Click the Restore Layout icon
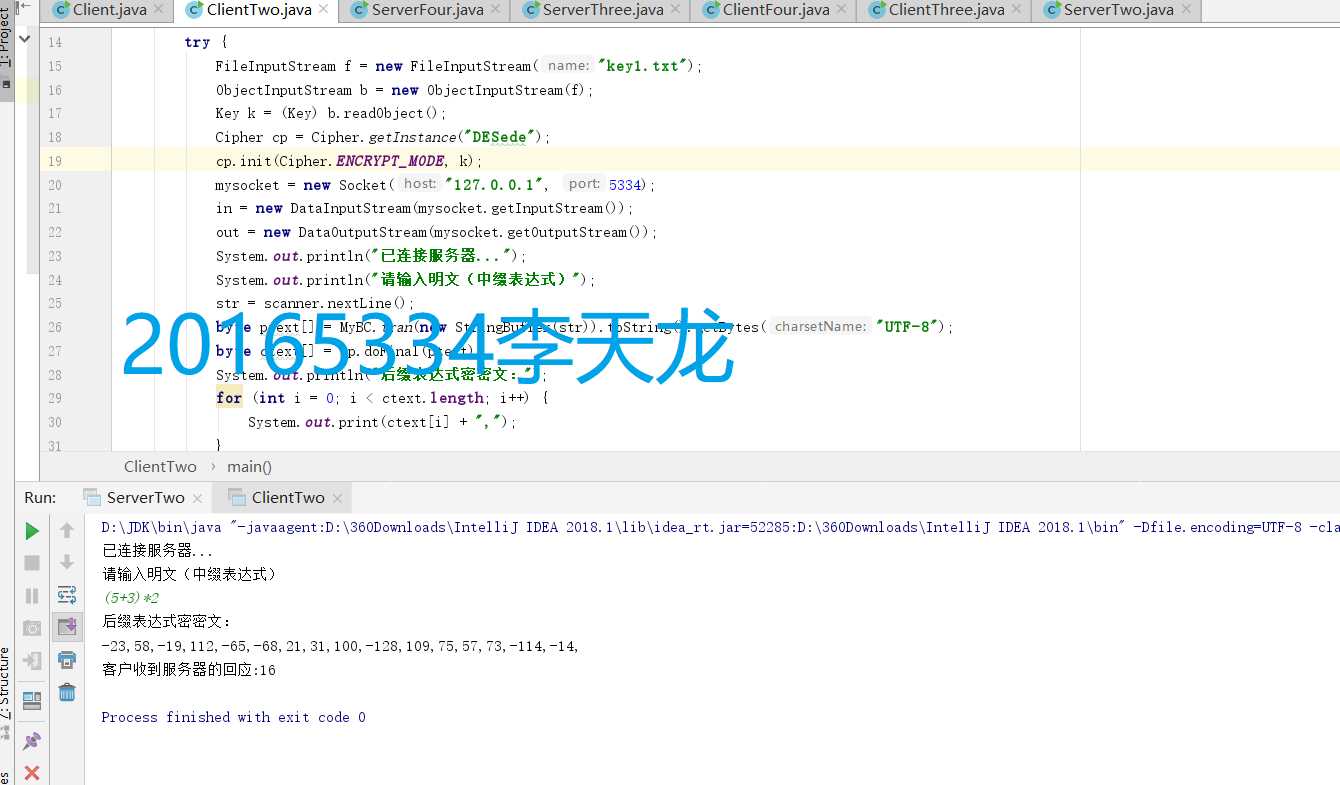Image resolution: width=1340 pixels, height=785 pixels. tap(32, 701)
